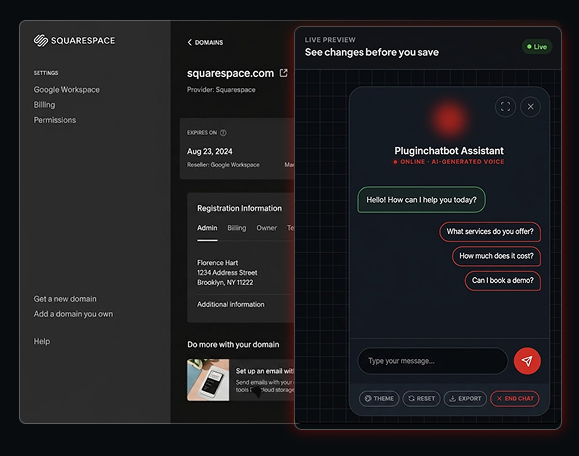The width and height of the screenshot is (579, 456).
Task: Click the red chatbot avatar orb
Action: point(449,119)
